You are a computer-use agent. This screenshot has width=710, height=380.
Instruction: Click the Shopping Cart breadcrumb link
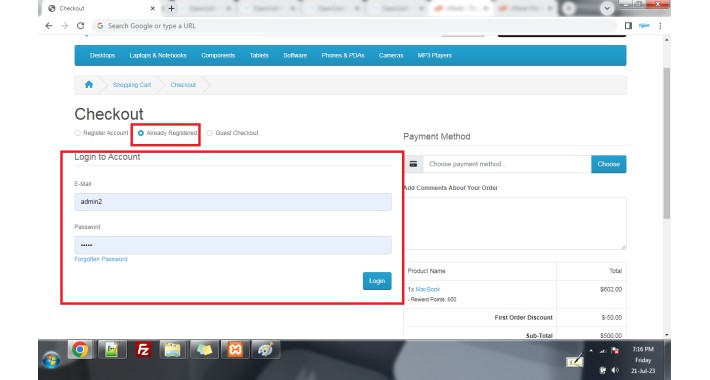coord(132,85)
